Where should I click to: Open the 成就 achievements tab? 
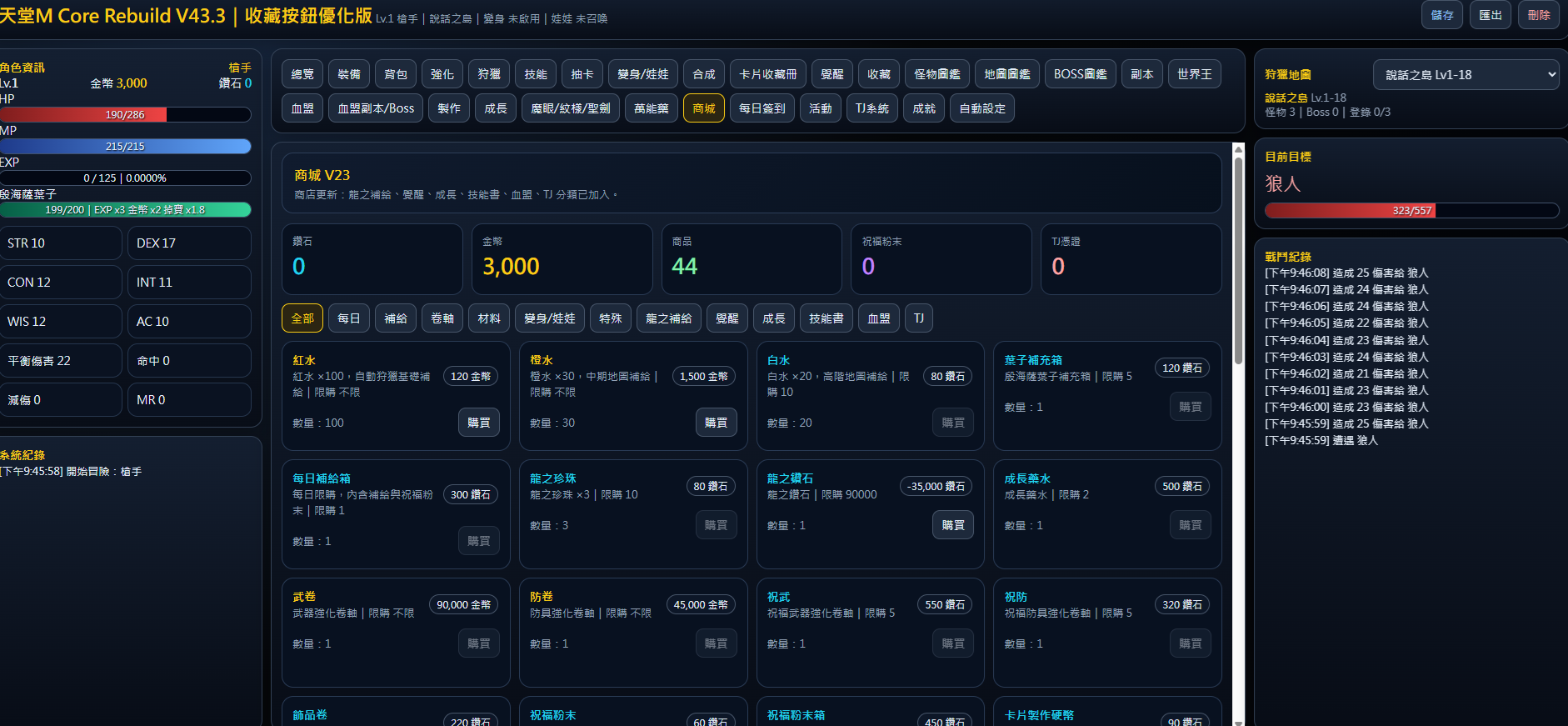click(x=924, y=108)
